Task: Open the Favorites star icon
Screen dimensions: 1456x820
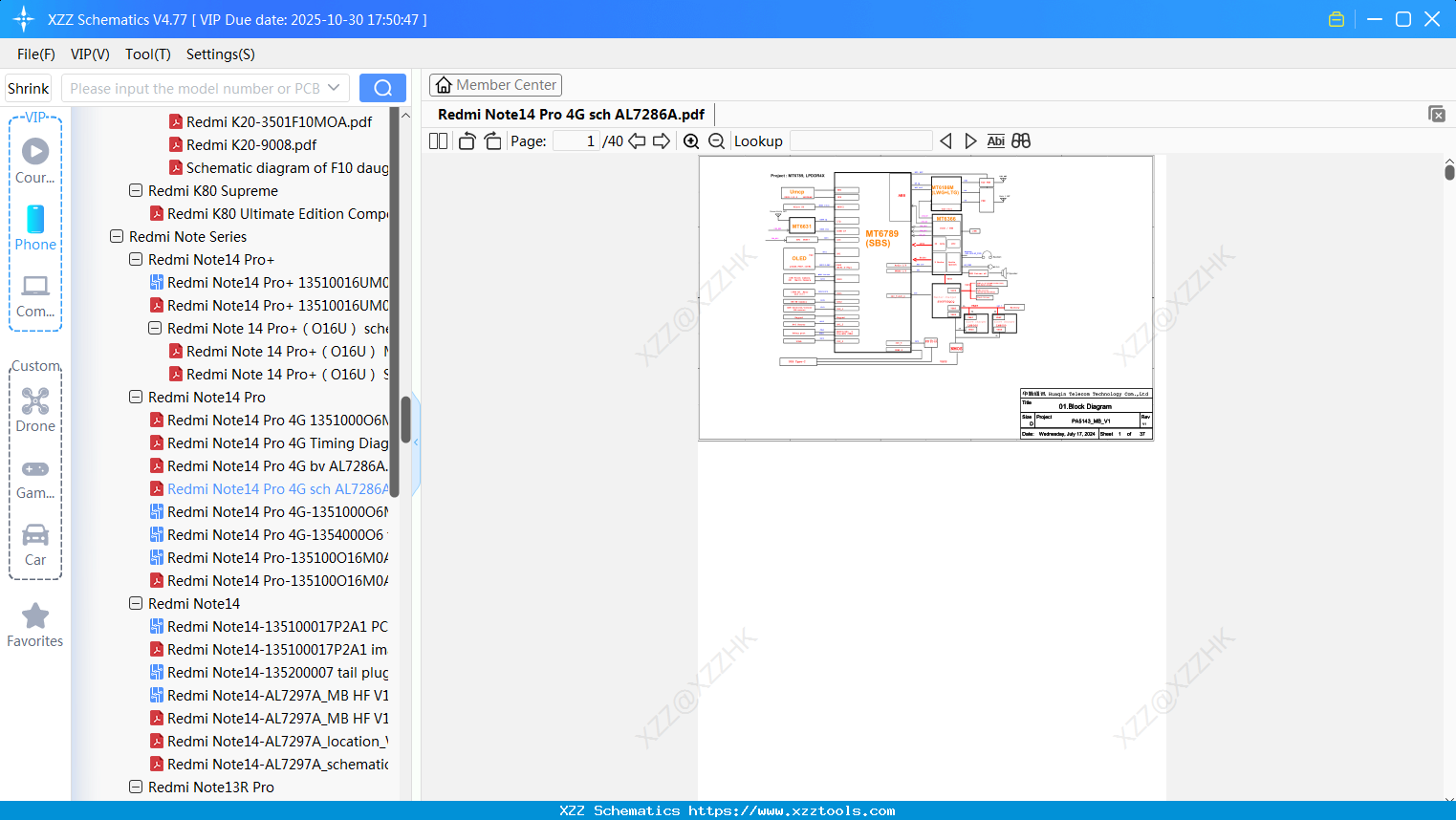Action: tap(35, 625)
